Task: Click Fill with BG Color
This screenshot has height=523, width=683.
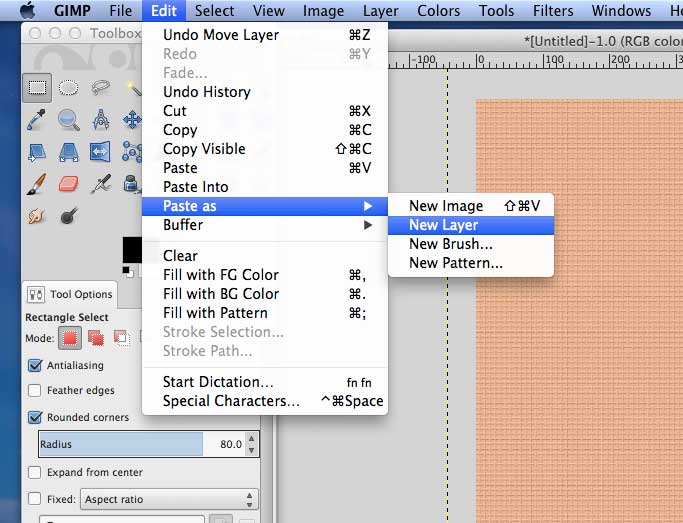Action: coord(265,294)
